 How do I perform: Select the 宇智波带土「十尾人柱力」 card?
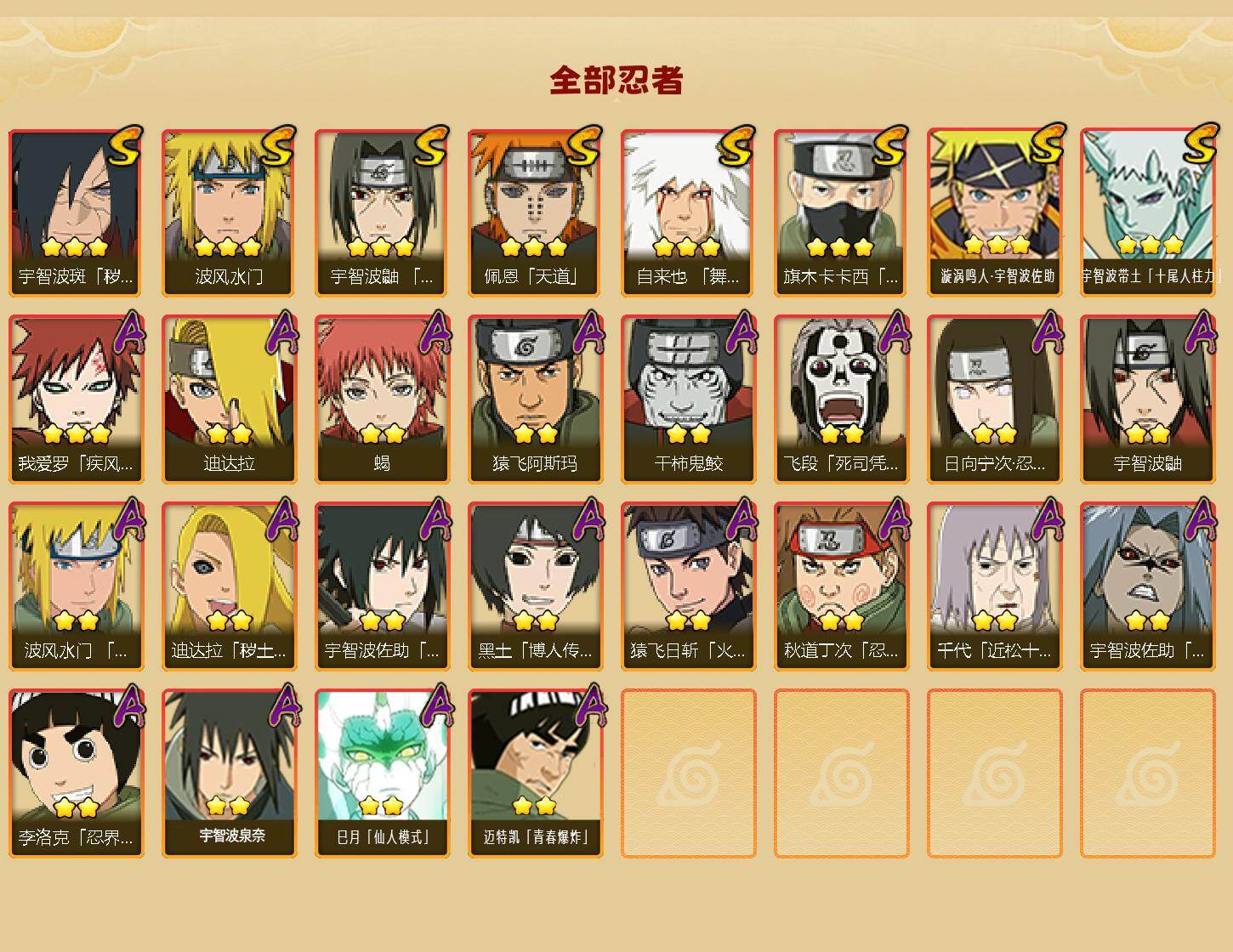(1147, 212)
